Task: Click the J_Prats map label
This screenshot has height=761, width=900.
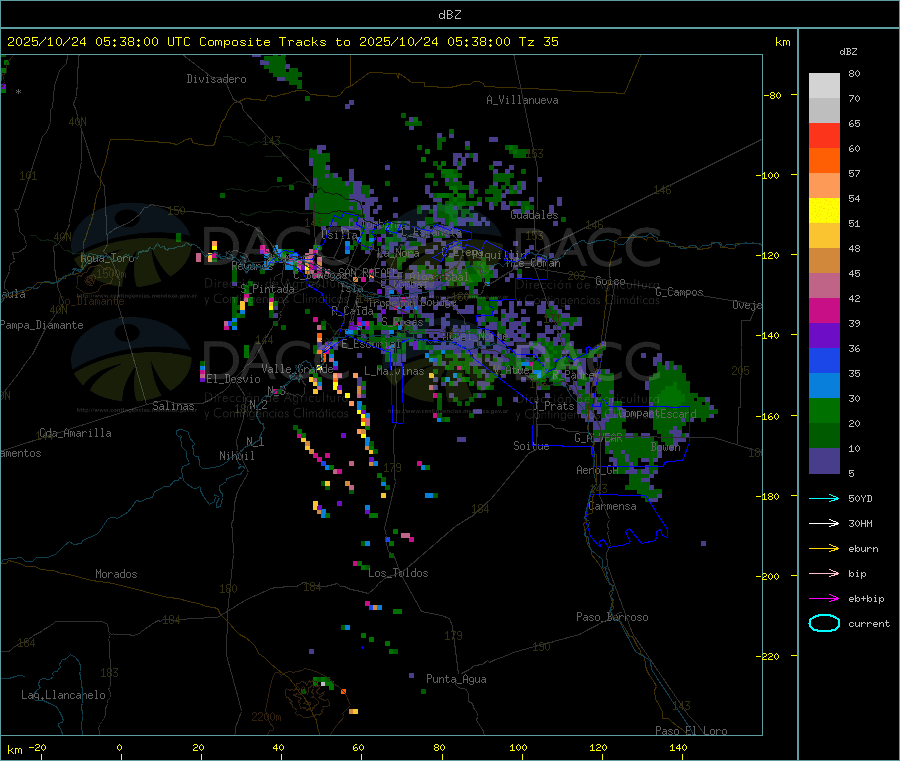Action: (553, 406)
